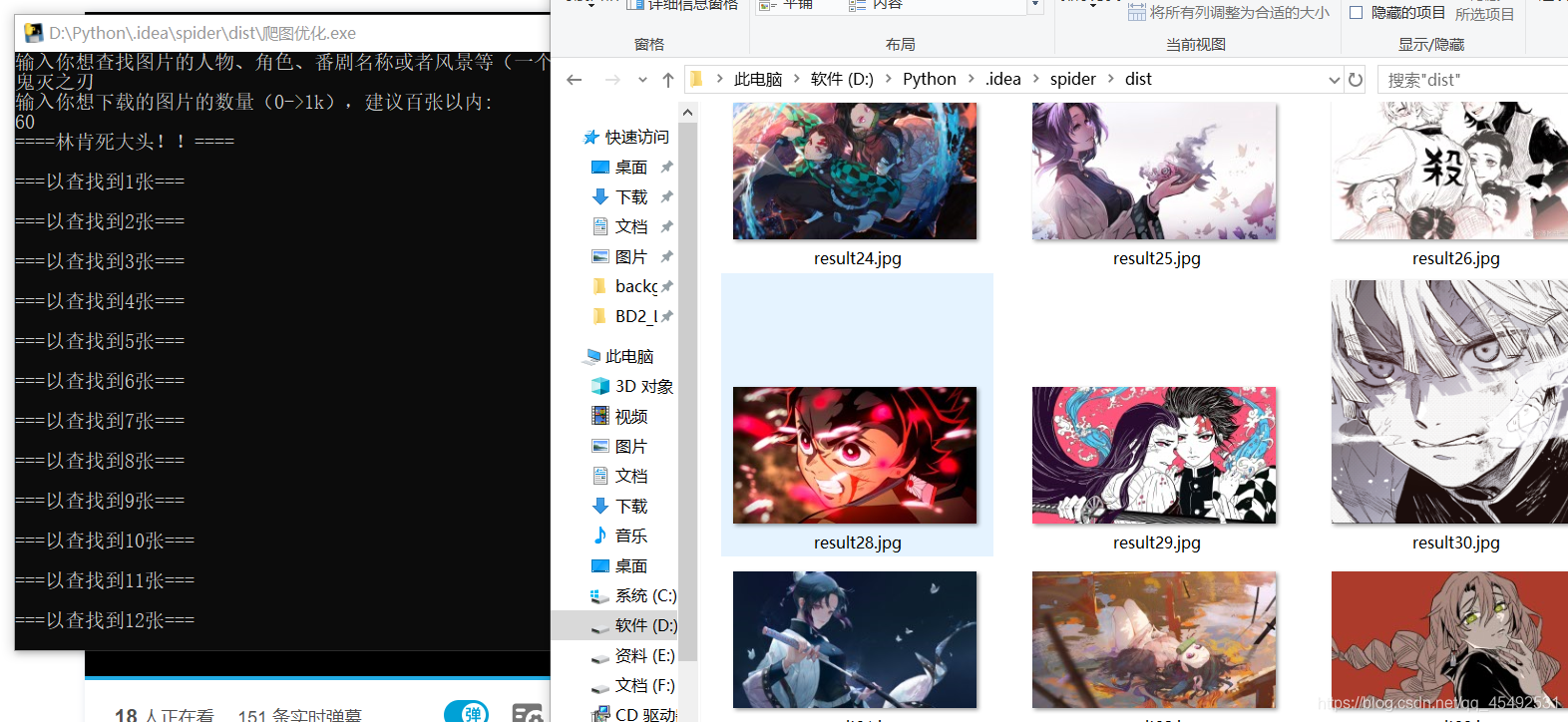Open 桌面 under 此电脑 in navigation pane
The image size is (1568, 722).
[619, 565]
